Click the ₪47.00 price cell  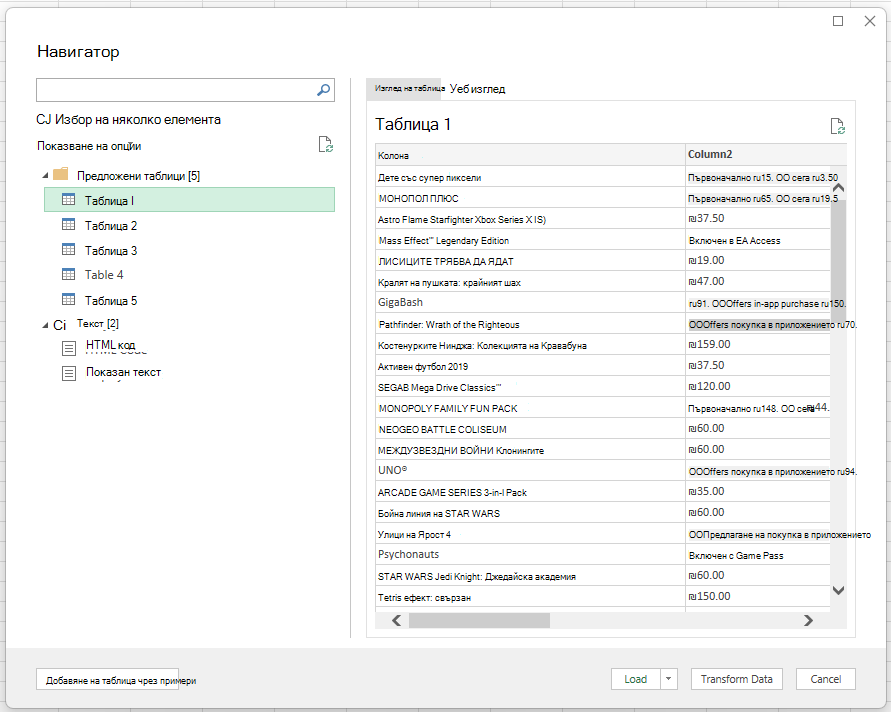pyautogui.click(x=758, y=281)
